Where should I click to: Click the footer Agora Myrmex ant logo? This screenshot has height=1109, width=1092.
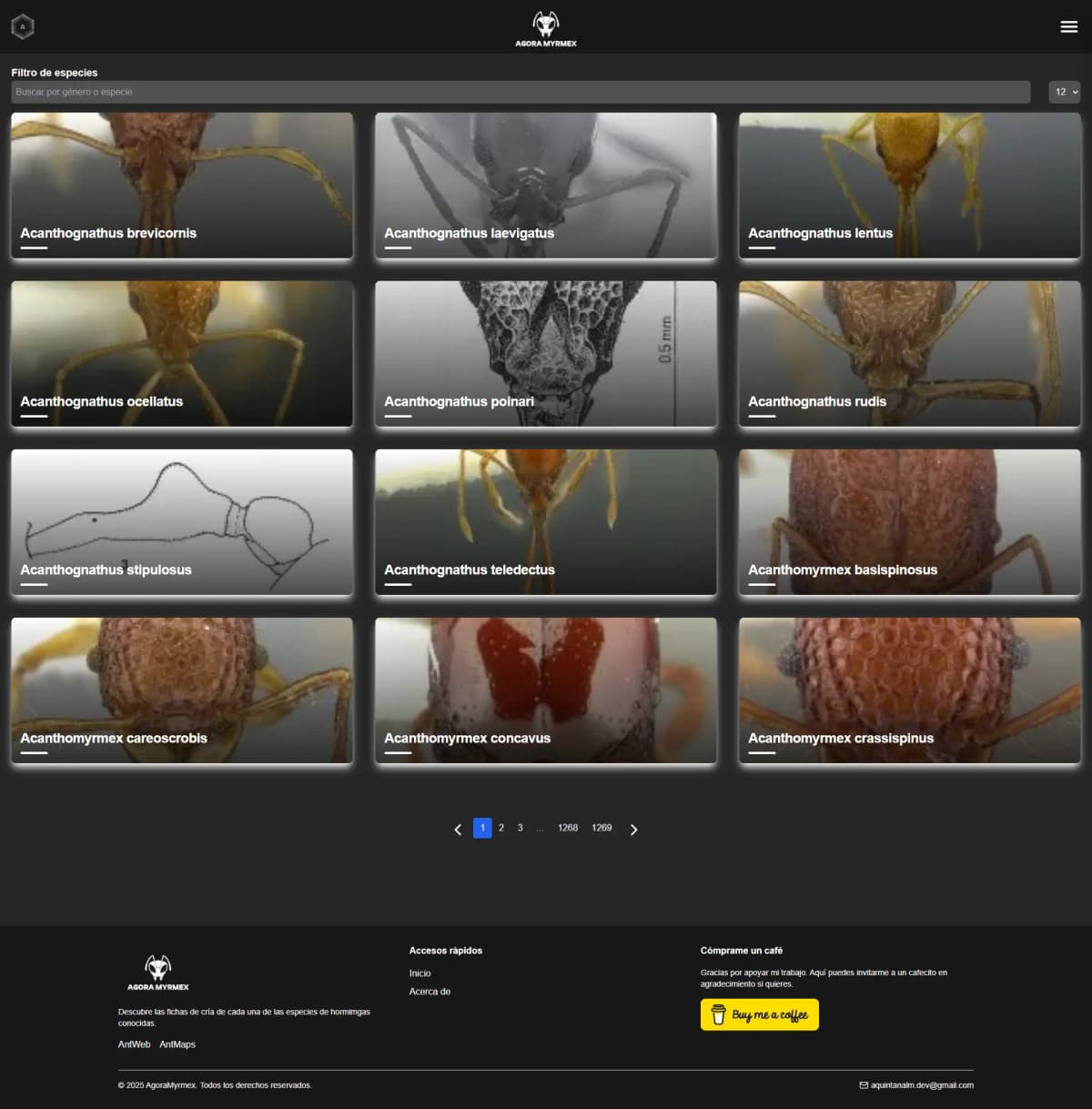tap(158, 973)
